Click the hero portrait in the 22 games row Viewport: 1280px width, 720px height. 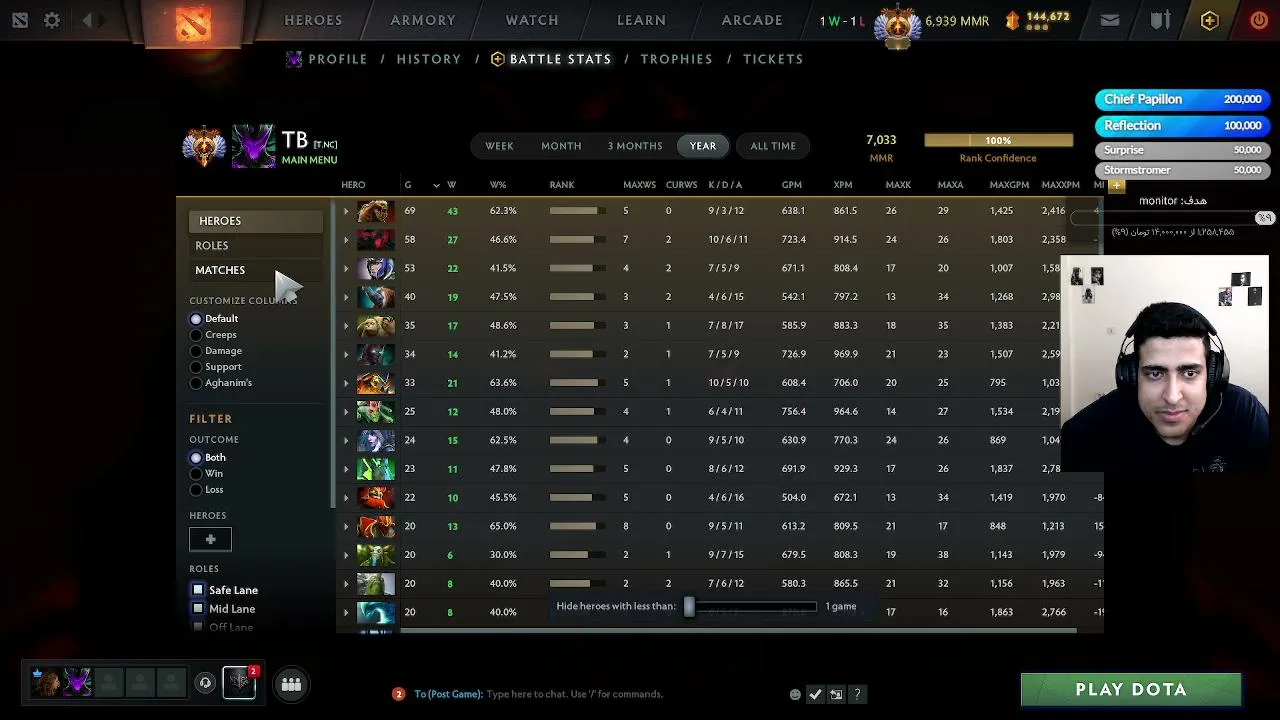(x=376, y=498)
